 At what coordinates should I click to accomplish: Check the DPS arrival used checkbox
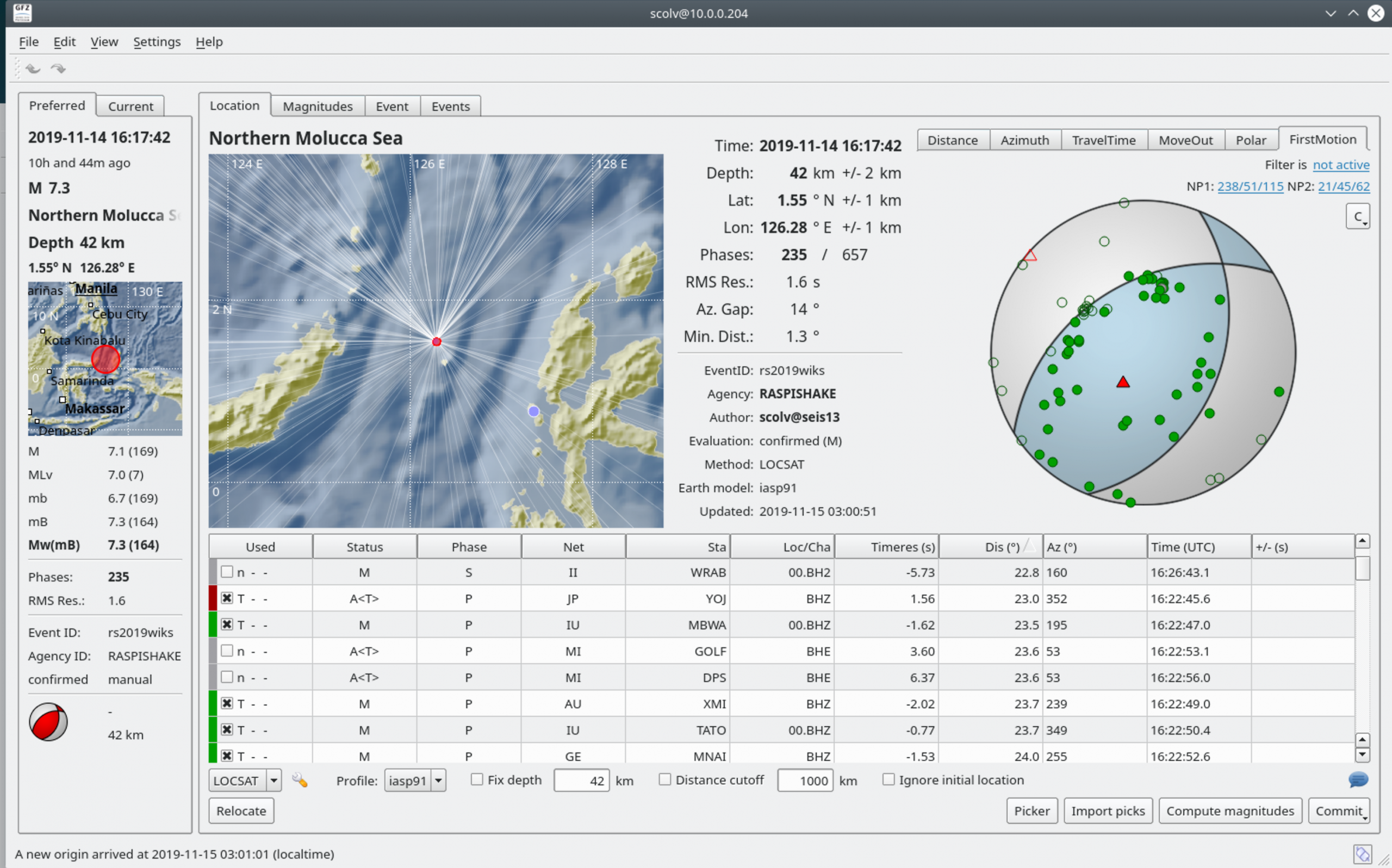pyautogui.click(x=227, y=677)
